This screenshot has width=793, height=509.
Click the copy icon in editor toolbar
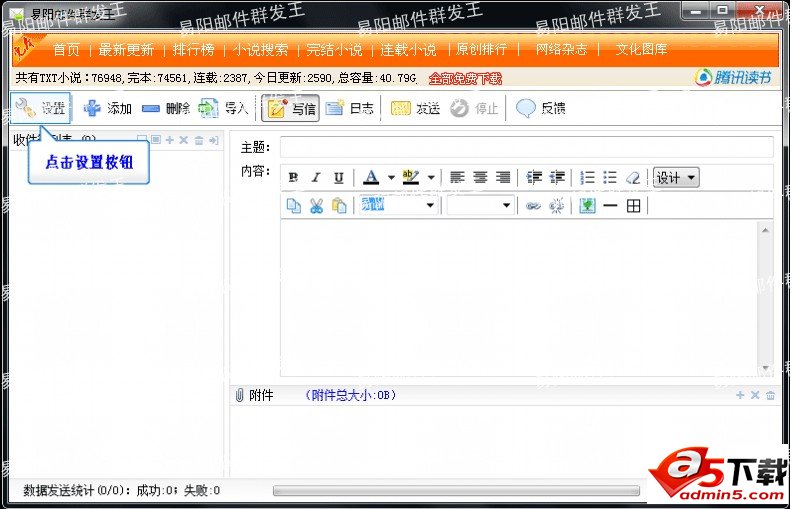point(294,206)
